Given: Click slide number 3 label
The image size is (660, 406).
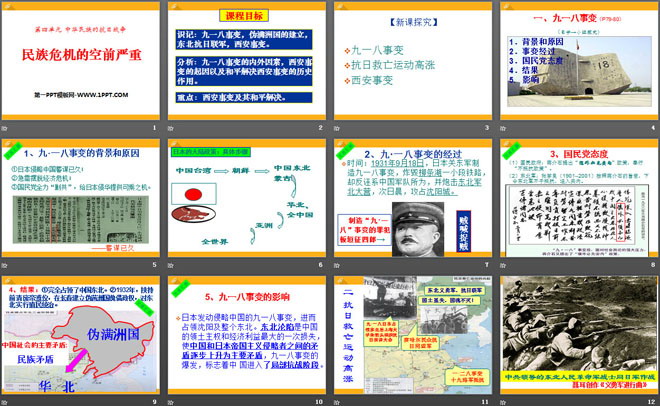Looking at the screenshot, I should [487, 128].
